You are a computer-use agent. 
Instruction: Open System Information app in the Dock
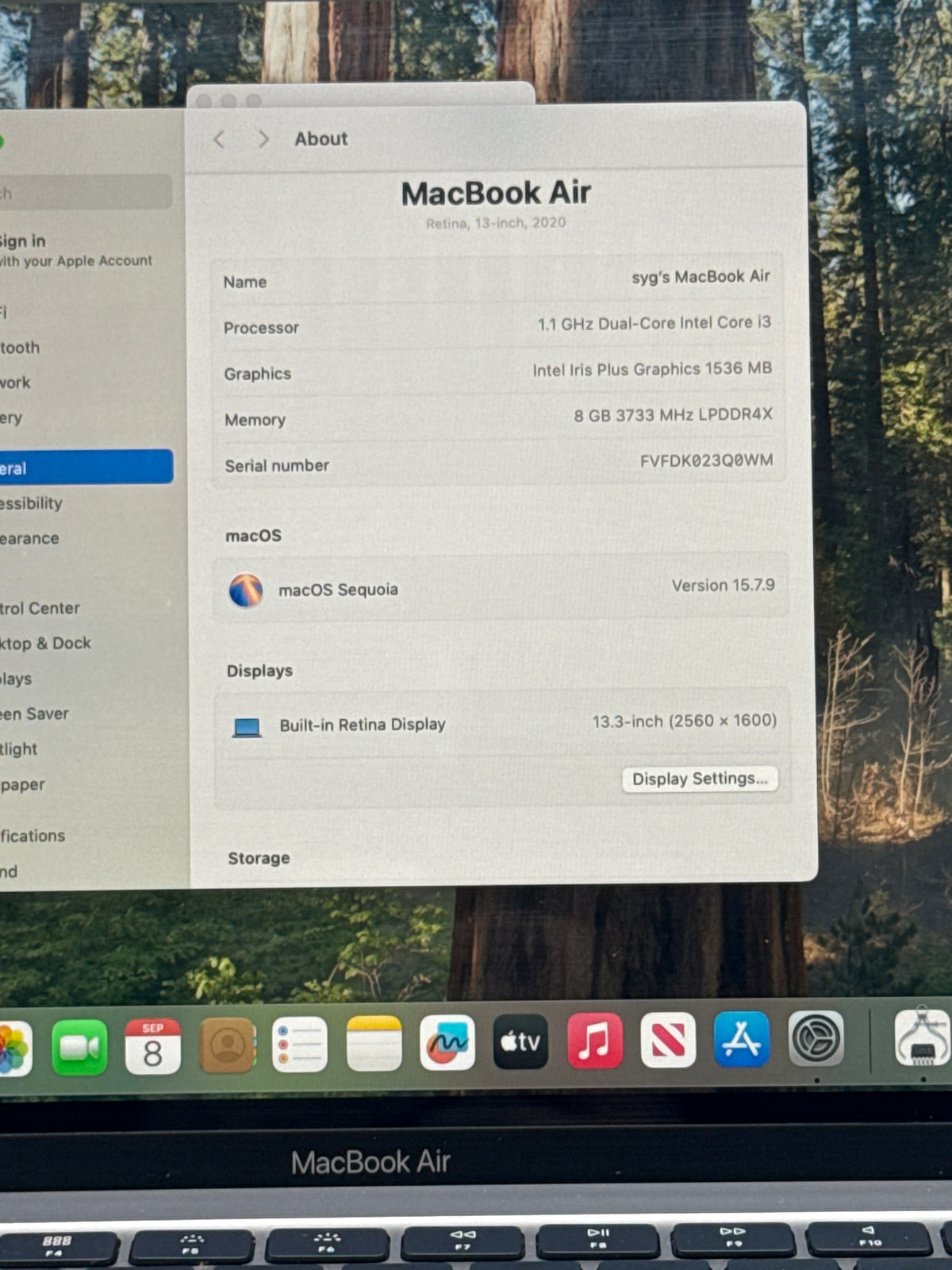923,1037
